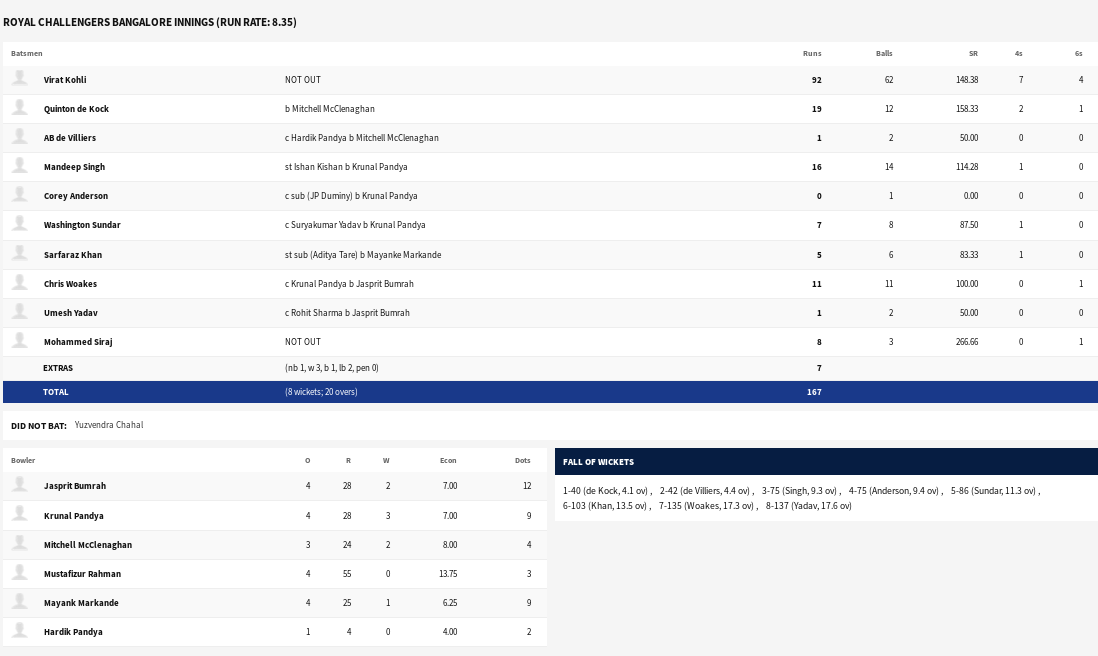Click dismissal 'c sub (JP Duminy) b Krunal Pandya'
The width and height of the screenshot is (1098, 656).
351,196
